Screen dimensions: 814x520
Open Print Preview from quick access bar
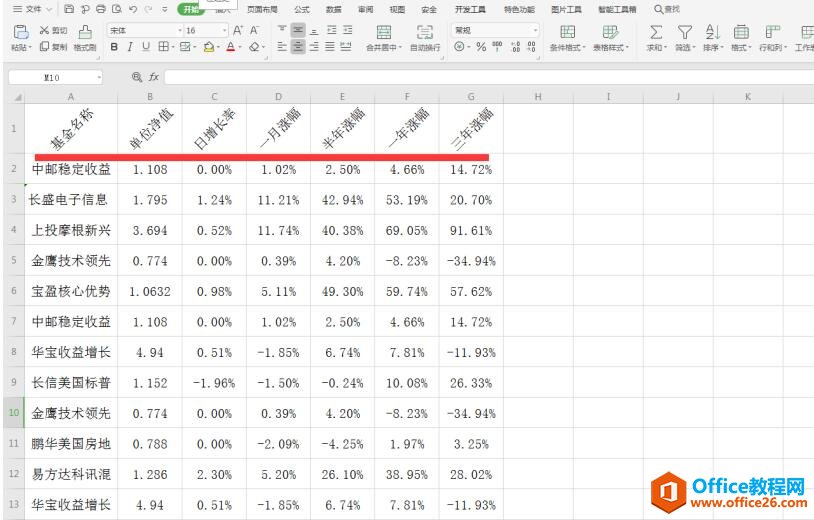tap(117, 9)
